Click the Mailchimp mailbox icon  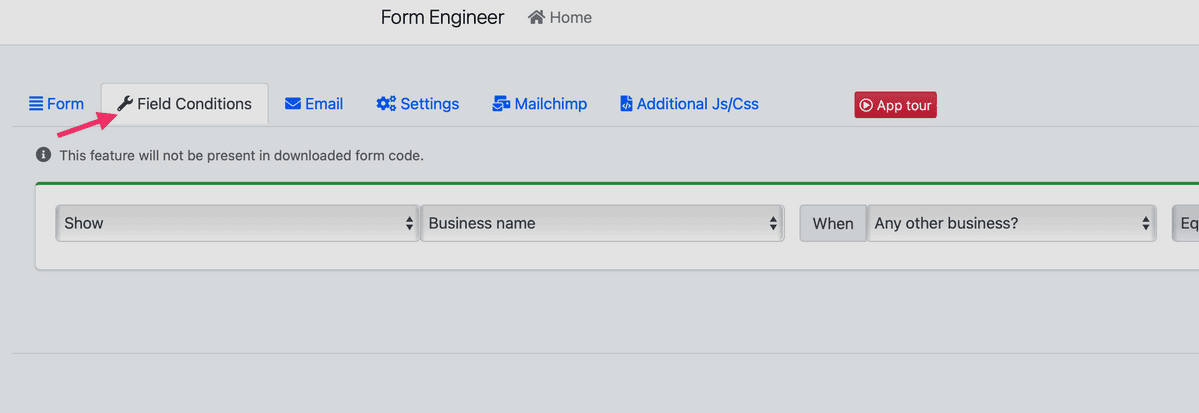[x=501, y=104]
